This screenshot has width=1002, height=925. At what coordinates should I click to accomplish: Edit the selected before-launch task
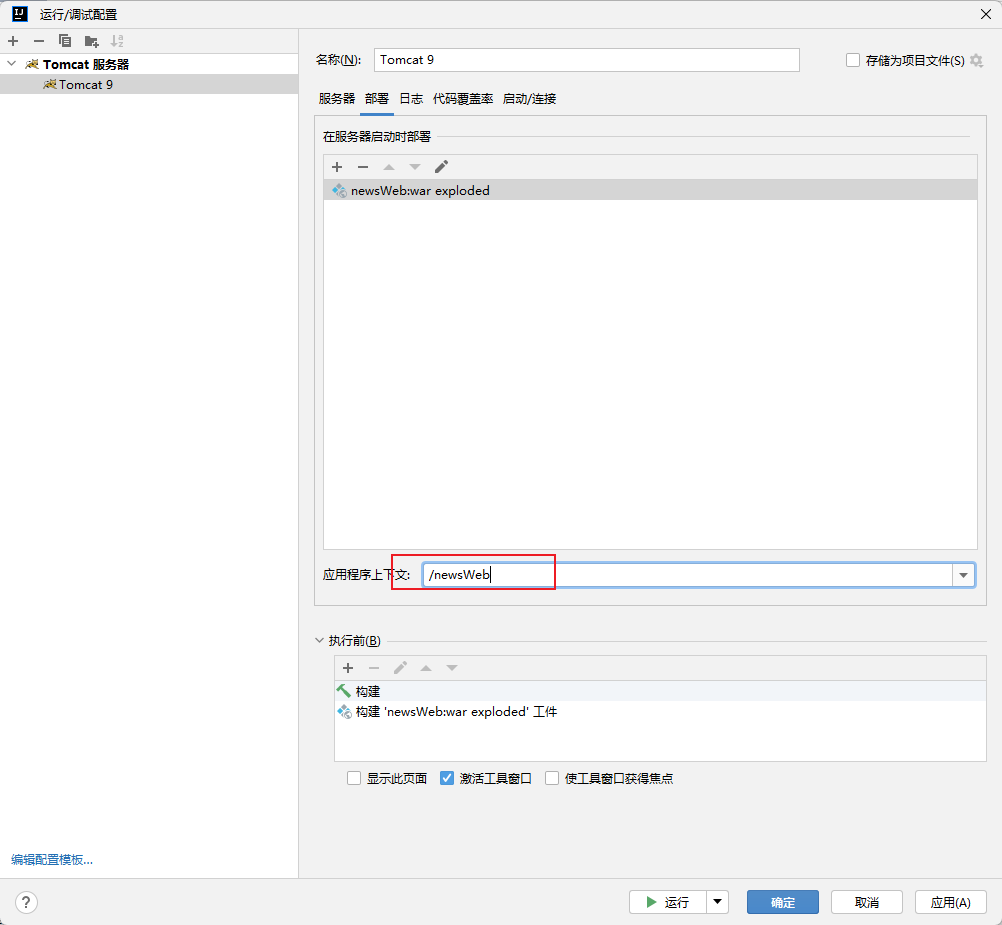coord(400,668)
